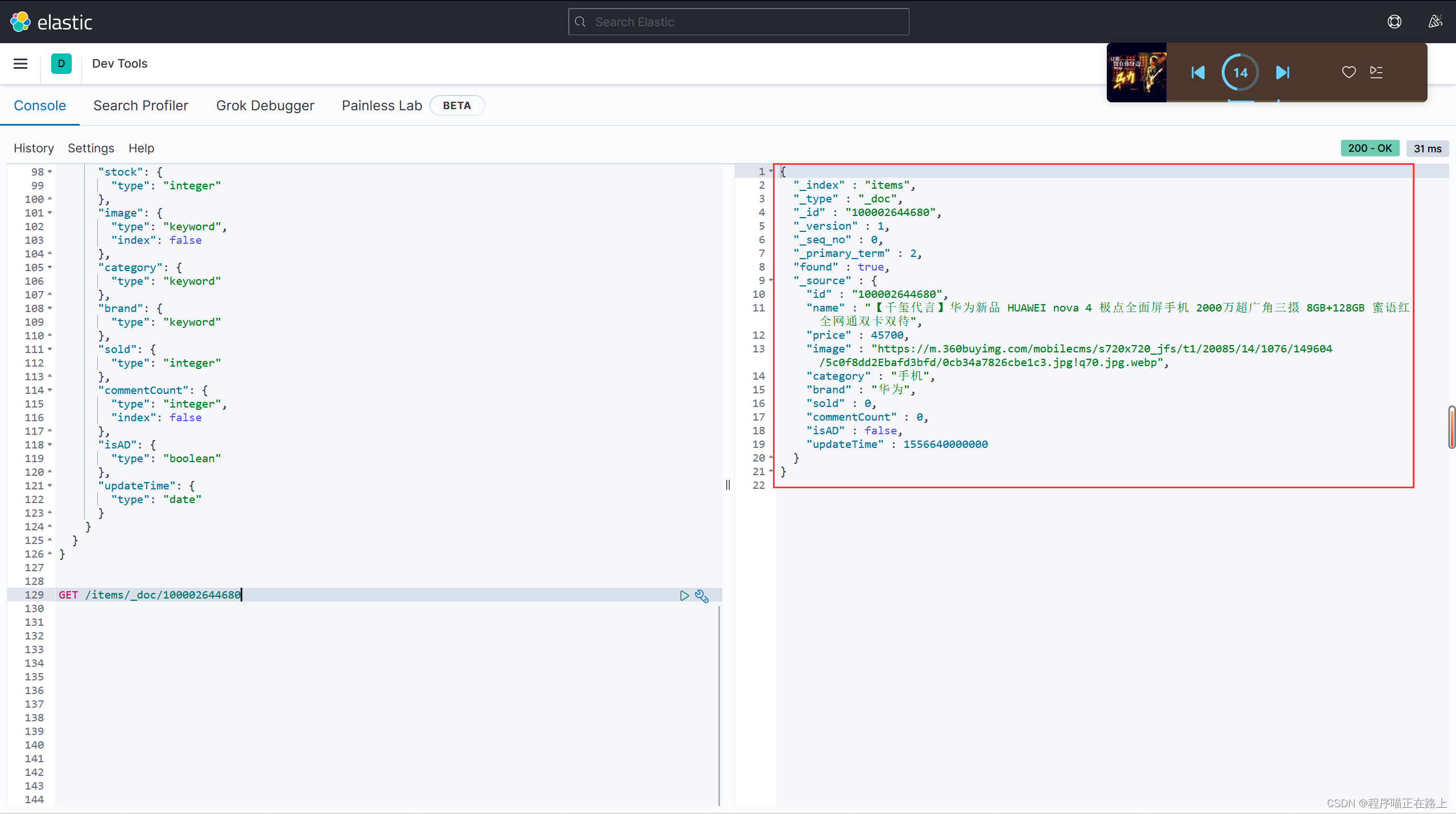Open the newsfeed celebration icon
The height and width of the screenshot is (814, 1456).
(1435, 22)
